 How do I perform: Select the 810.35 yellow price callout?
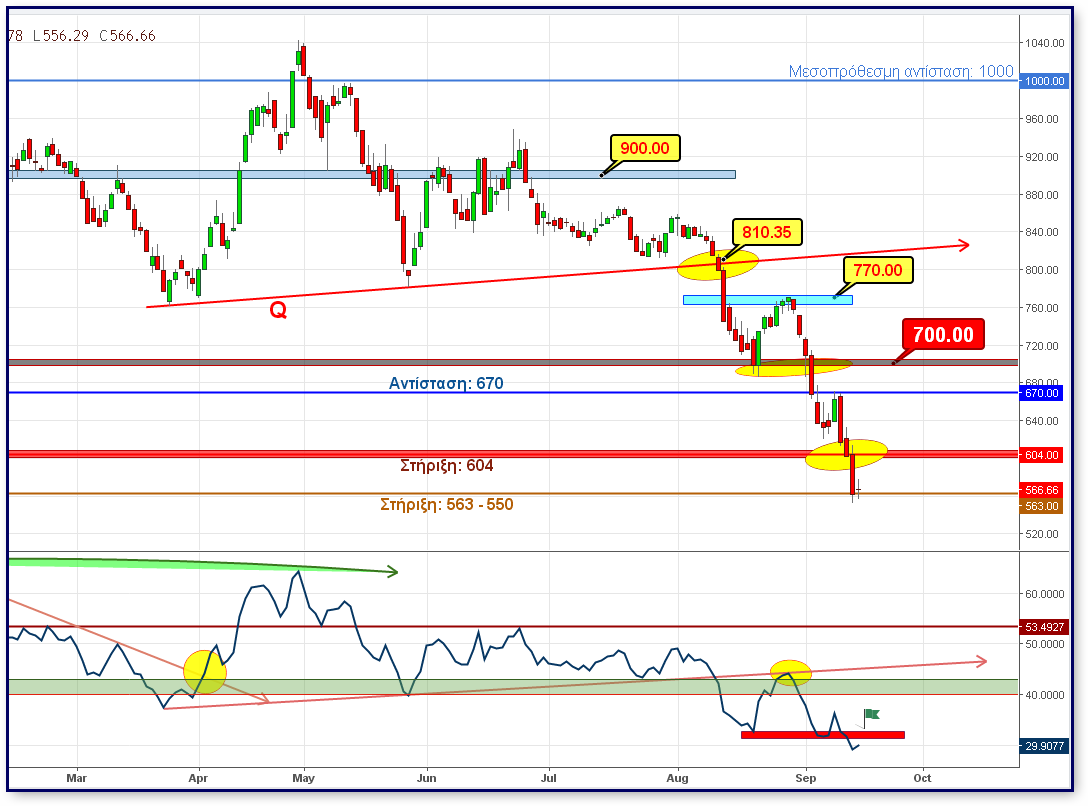(x=767, y=232)
